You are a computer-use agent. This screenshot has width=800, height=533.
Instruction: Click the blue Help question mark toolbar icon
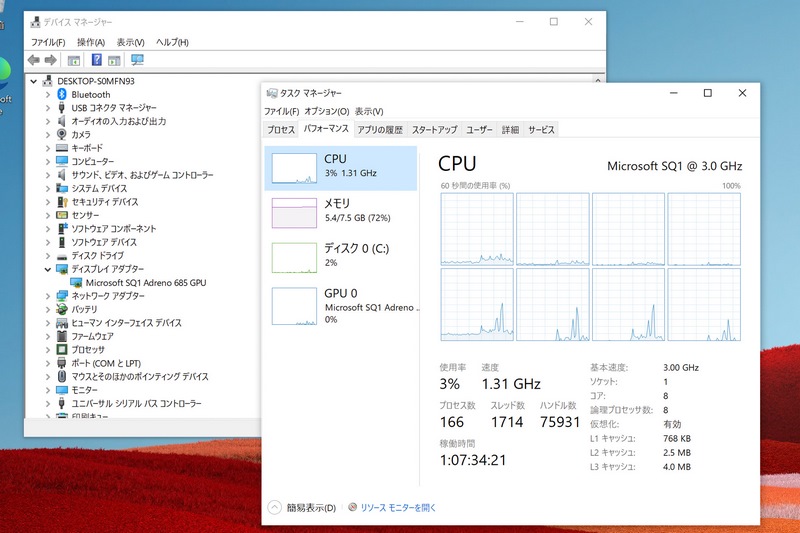click(96, 60)
